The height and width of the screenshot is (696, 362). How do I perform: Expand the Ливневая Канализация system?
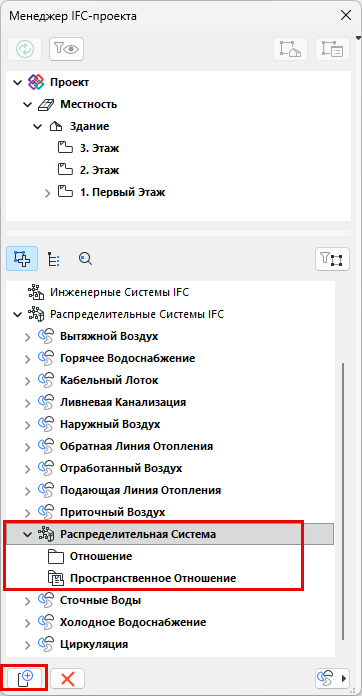[28, 404]
